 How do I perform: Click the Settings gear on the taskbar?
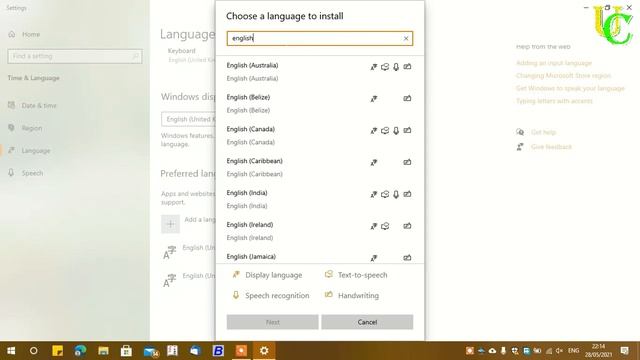point(264,351)
